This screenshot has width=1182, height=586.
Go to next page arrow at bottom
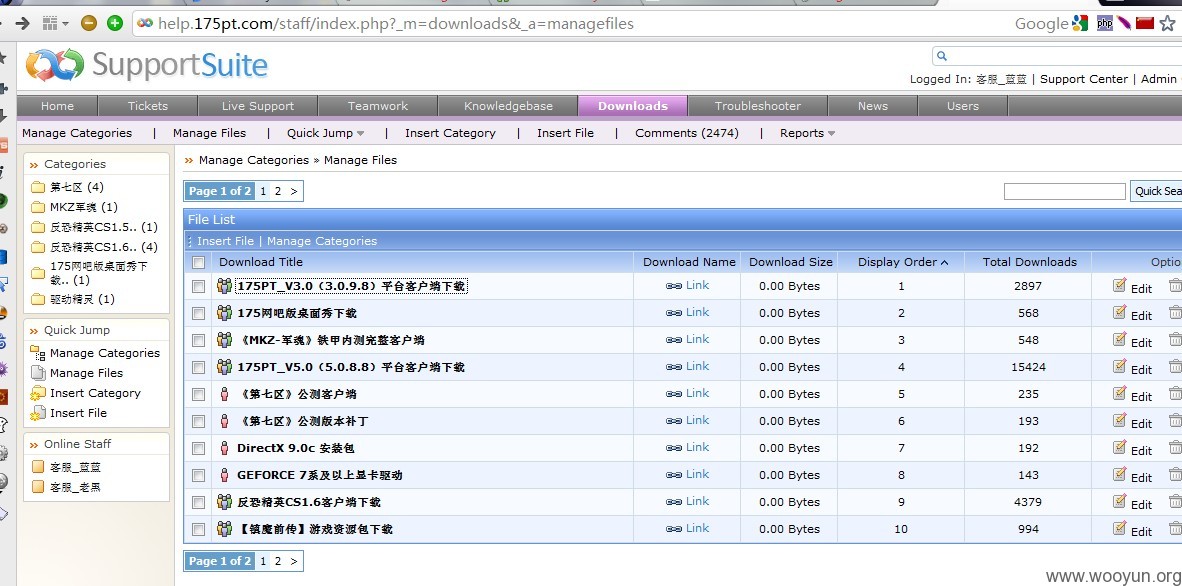pyautogui.click(x=294, y=561)
